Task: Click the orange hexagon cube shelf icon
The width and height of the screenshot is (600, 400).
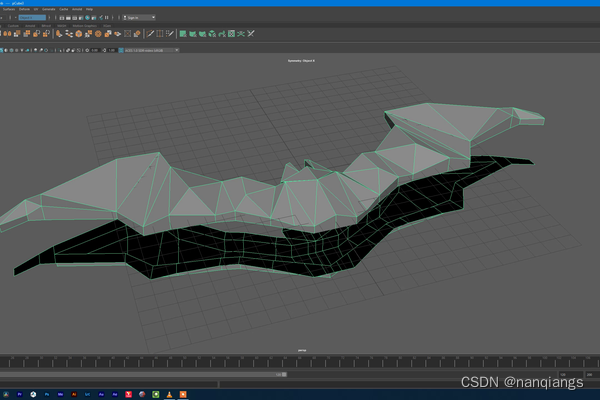Action: [78, 34]
